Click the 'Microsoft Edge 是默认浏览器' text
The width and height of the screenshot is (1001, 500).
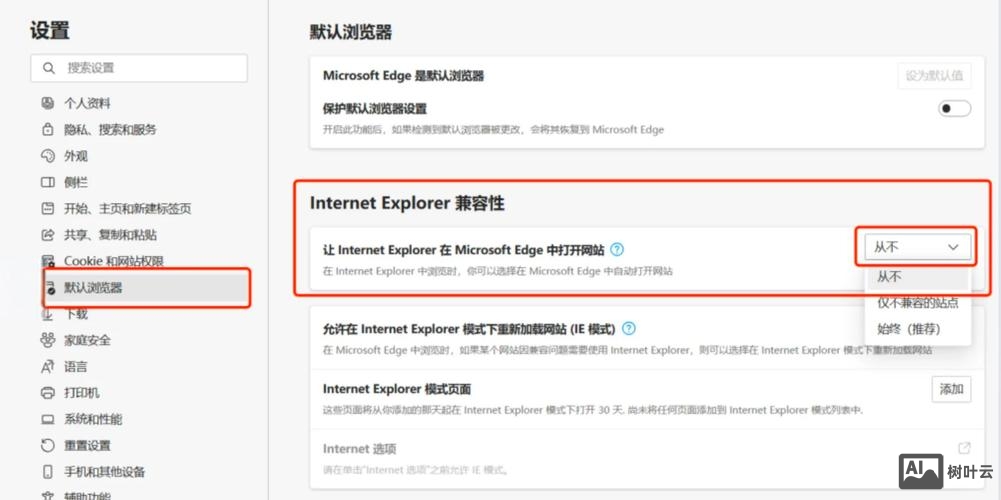[x=403, y=76]
